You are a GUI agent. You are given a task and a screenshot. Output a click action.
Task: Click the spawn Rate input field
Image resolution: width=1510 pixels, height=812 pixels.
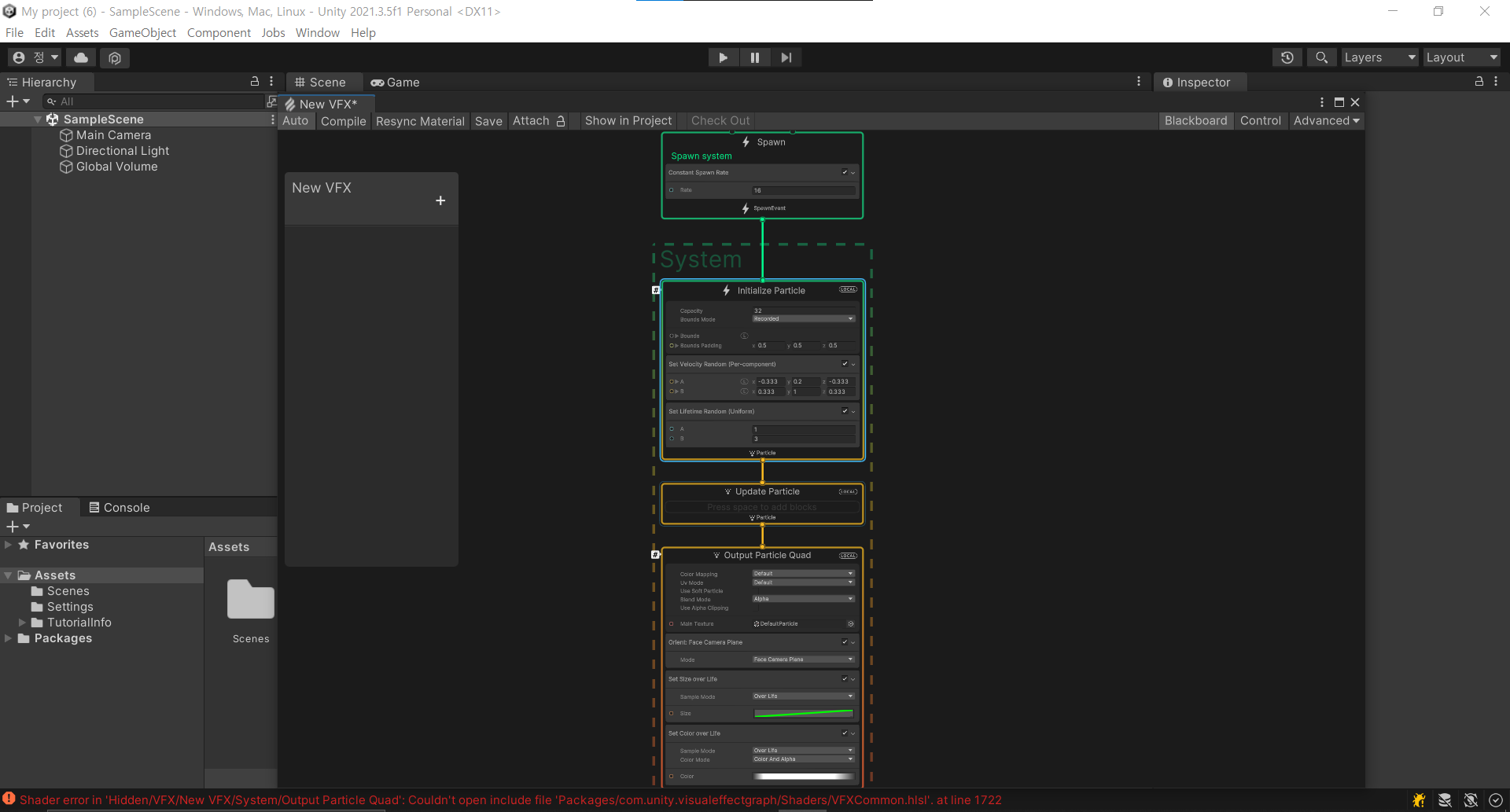[x=803, y=190]
